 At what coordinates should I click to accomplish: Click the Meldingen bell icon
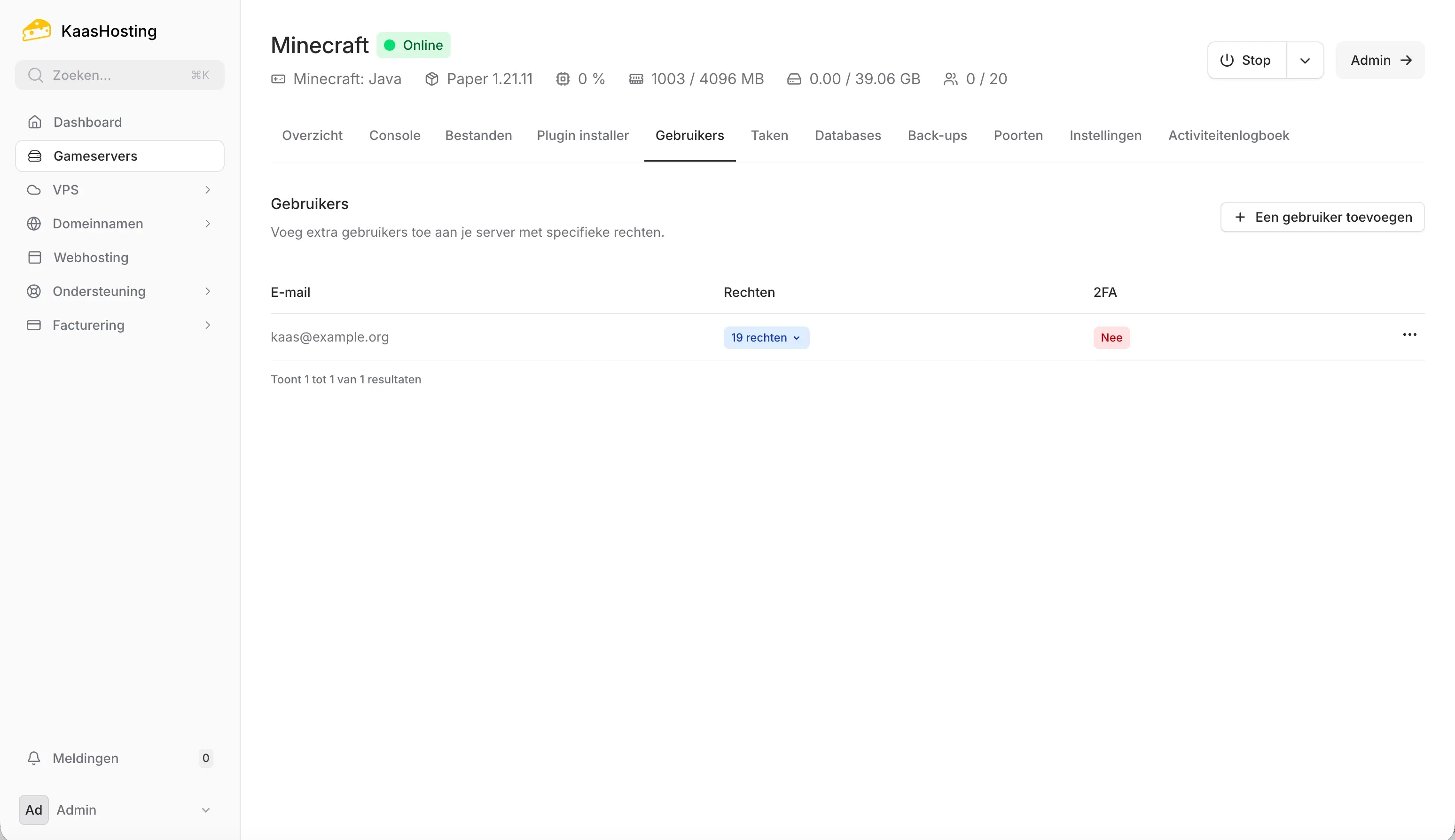click(x=34, y=757)
